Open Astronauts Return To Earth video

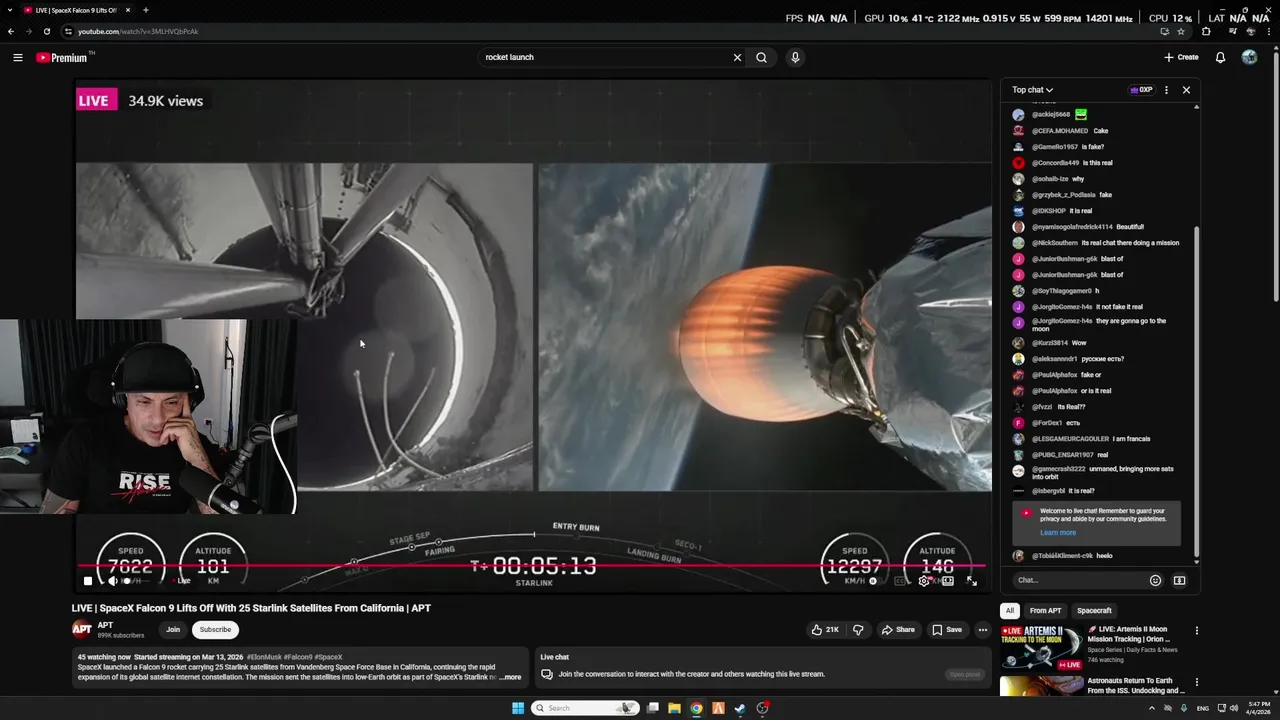[1135, 686]
